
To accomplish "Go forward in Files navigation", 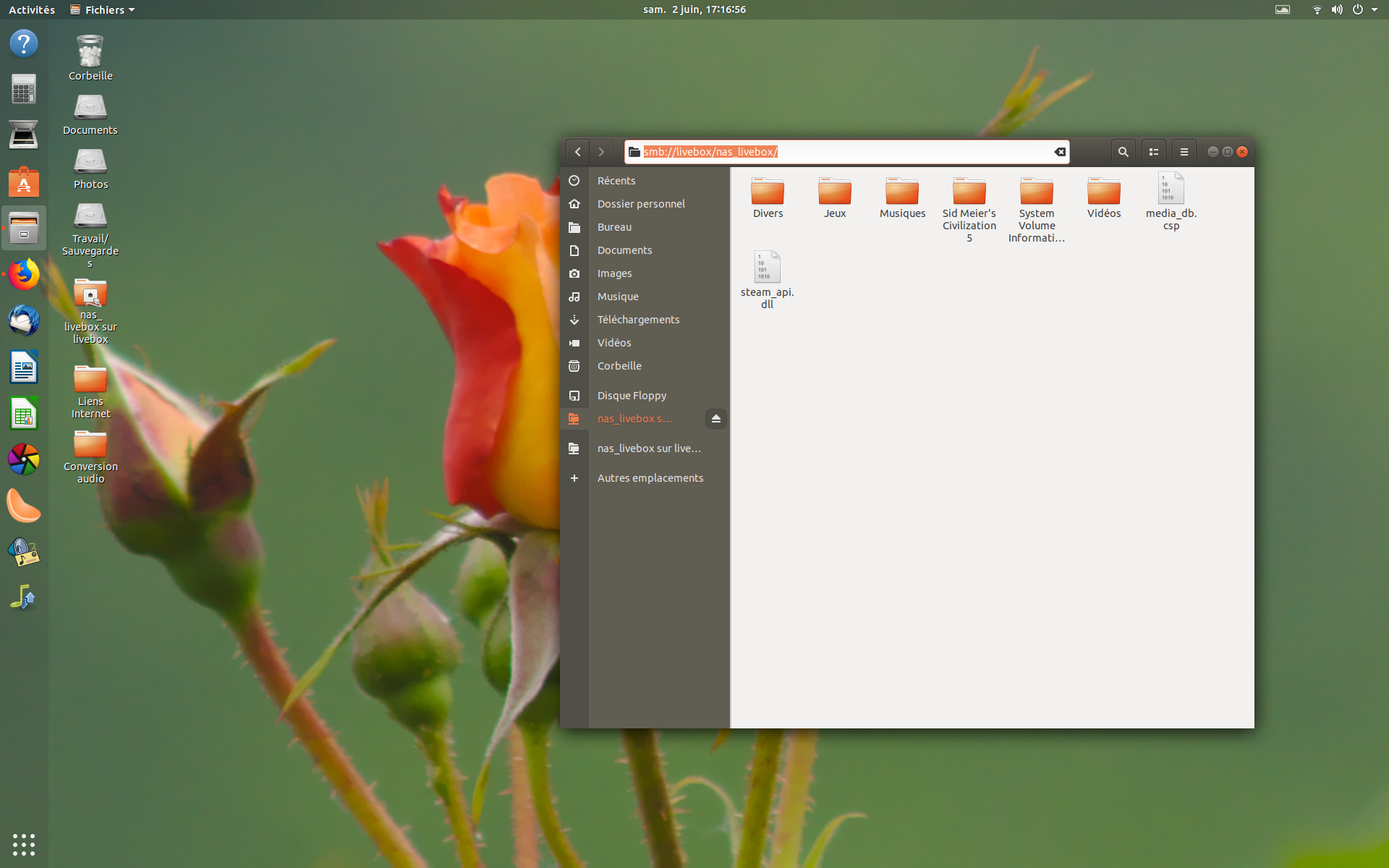I will tap(601, 152).
